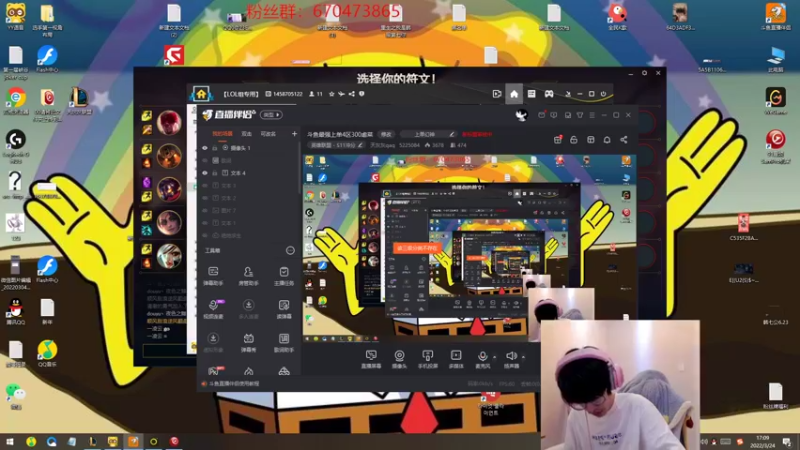Toggle visibility eye for 图片 7 source
This screenshot has width=800, height=450.
pos(205,210)
